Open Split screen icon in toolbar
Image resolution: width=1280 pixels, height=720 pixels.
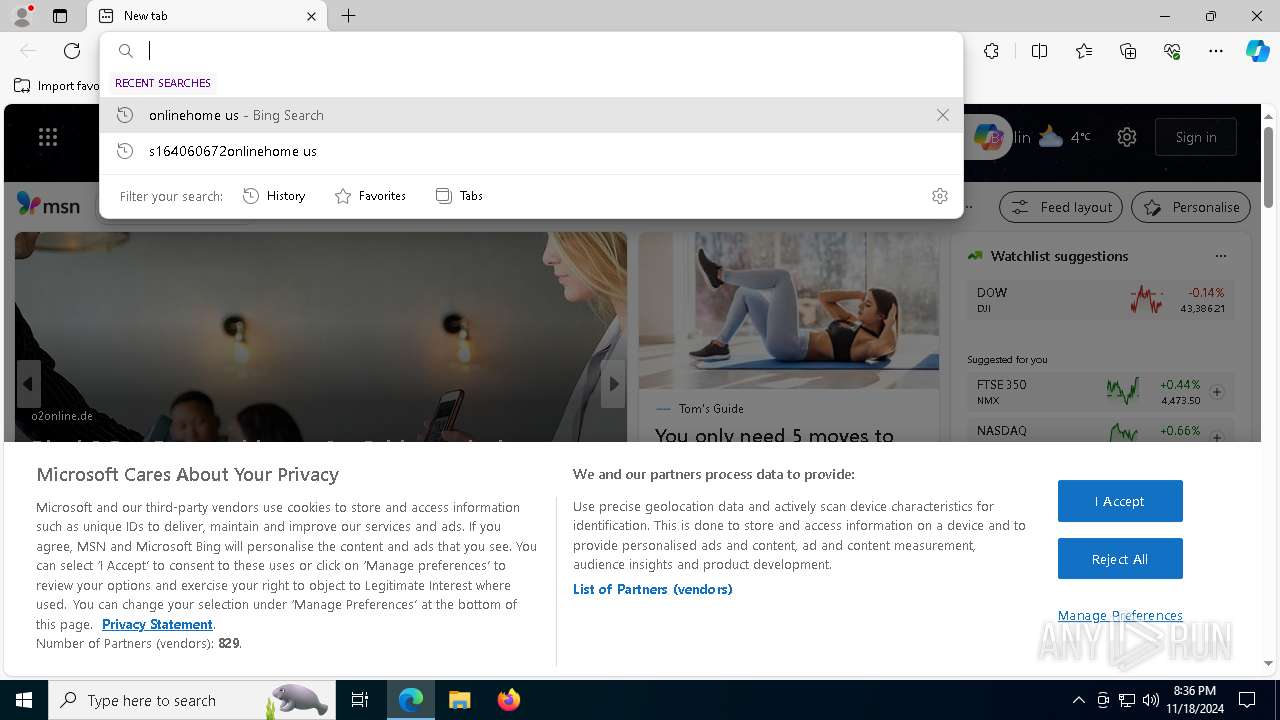(1039, 51)
